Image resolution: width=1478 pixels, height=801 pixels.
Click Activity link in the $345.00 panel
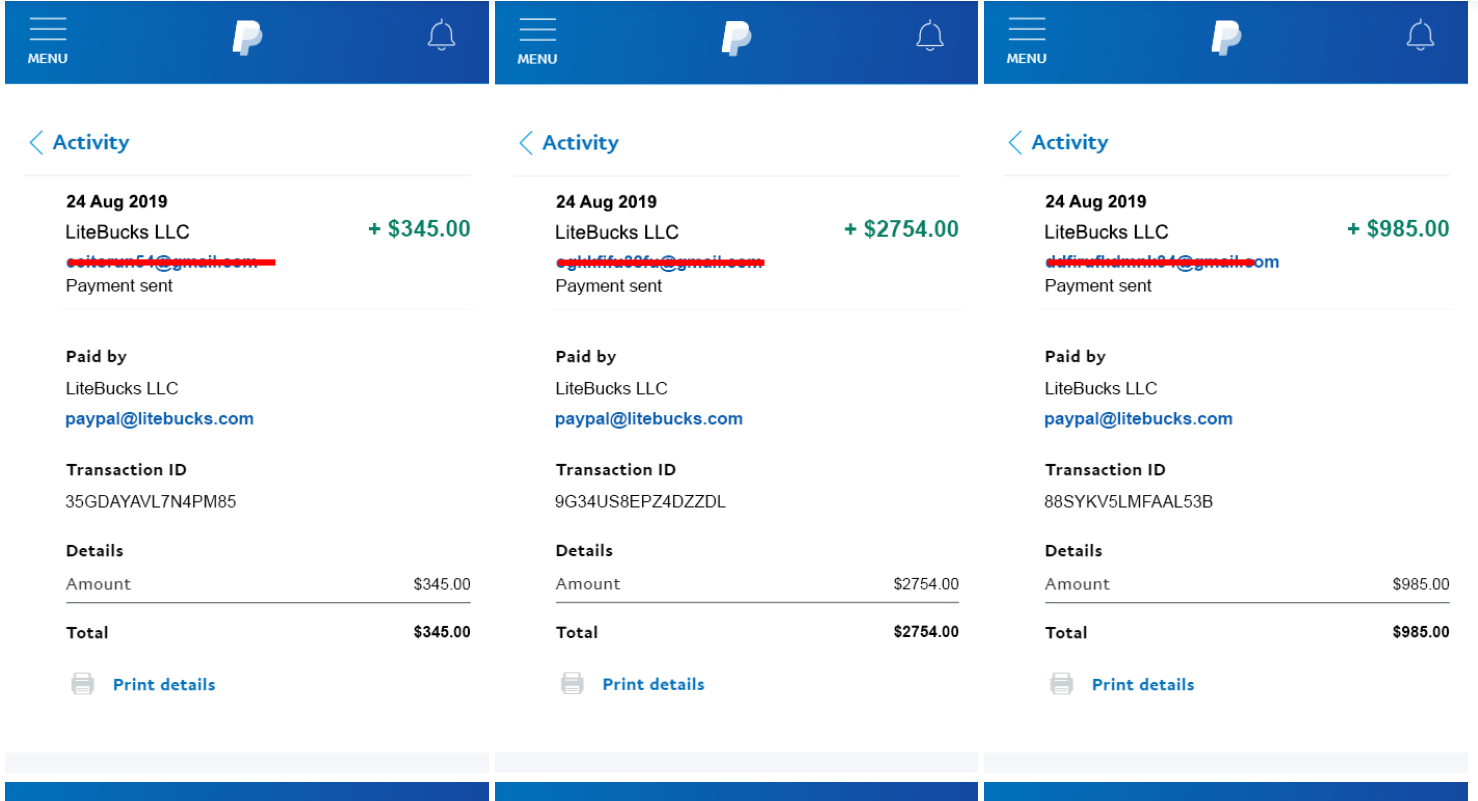(x=91, y=143)
